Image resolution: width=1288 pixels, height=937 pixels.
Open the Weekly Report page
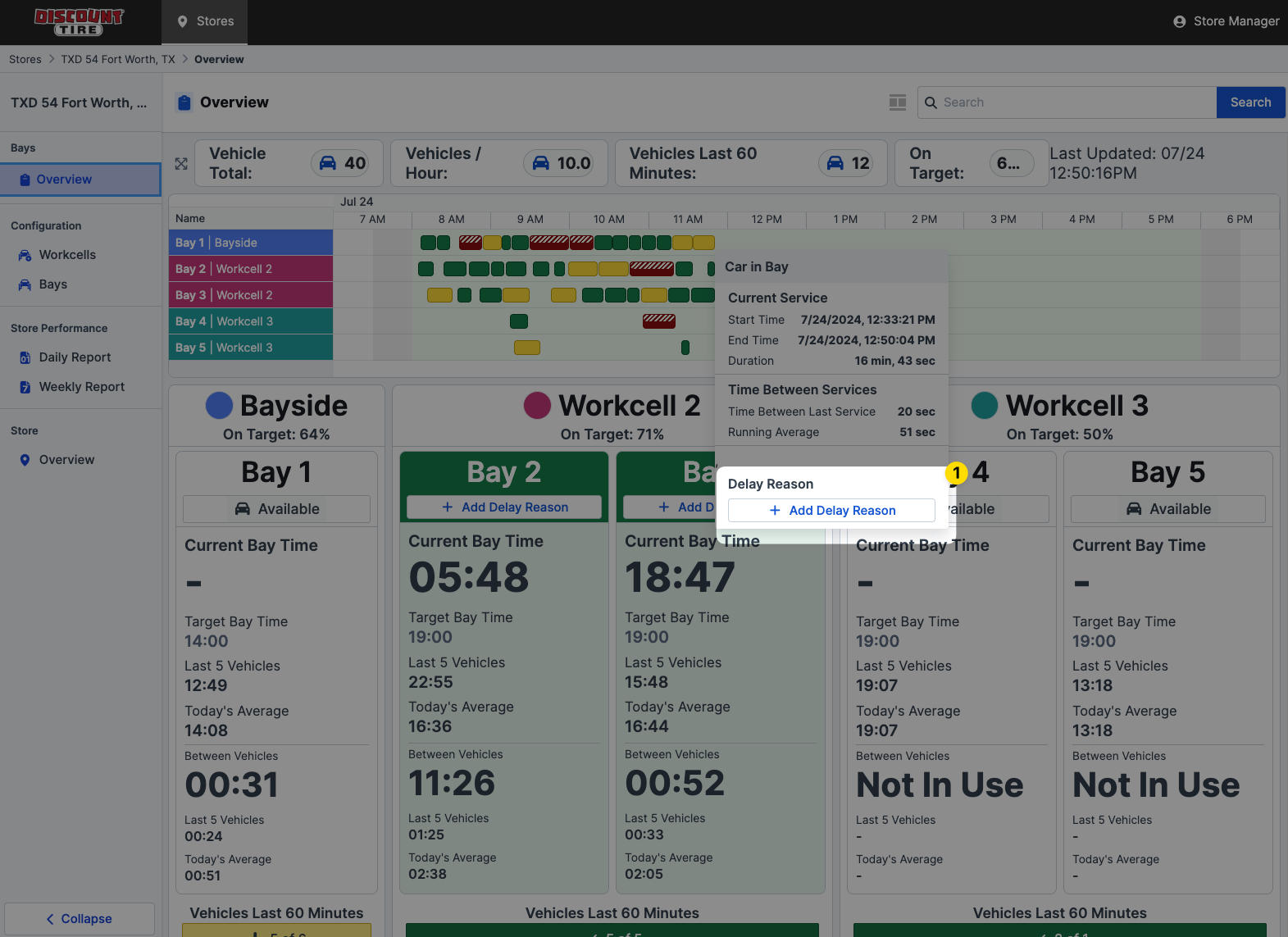(x=81, y=387)
